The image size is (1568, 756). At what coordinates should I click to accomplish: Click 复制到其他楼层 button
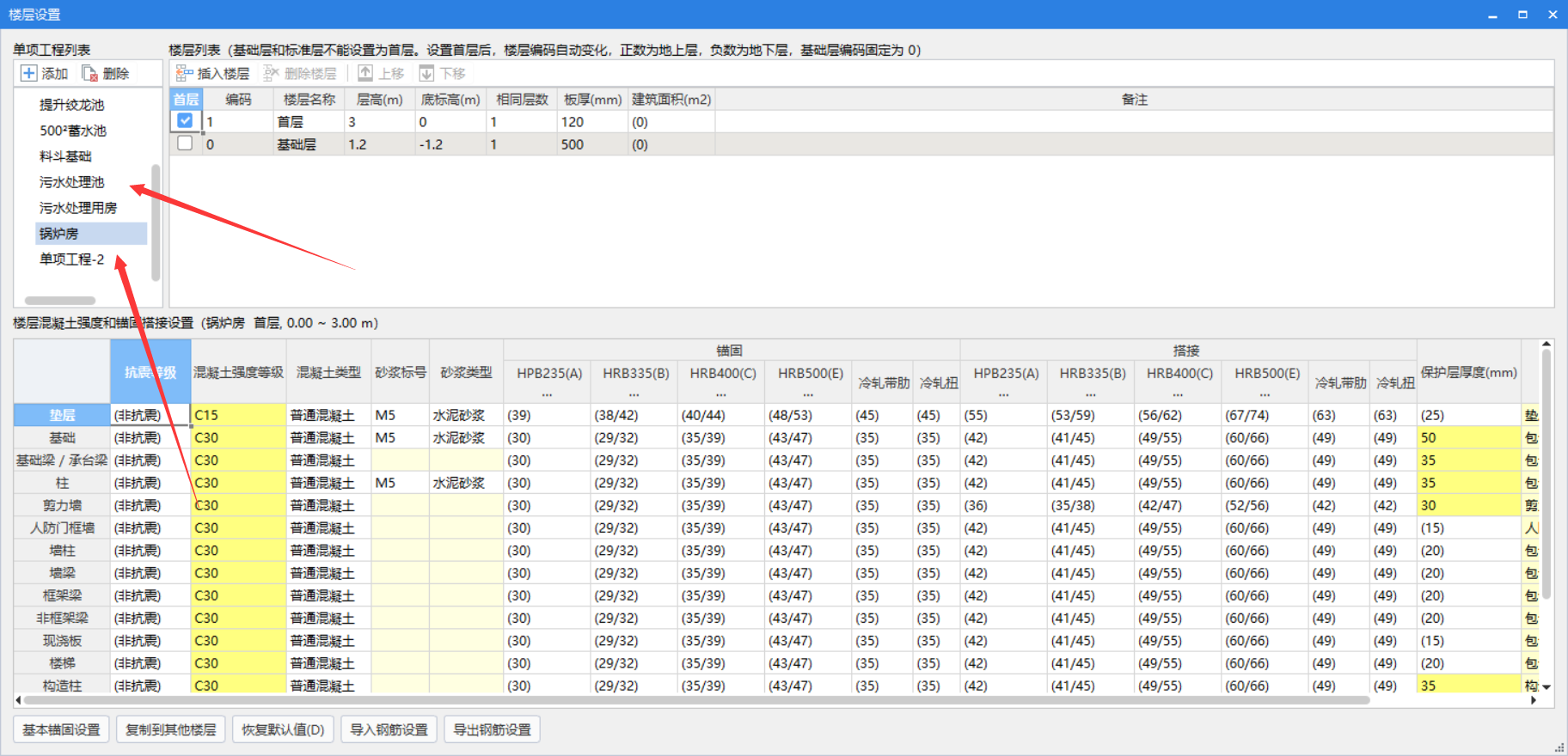[171, 729]
